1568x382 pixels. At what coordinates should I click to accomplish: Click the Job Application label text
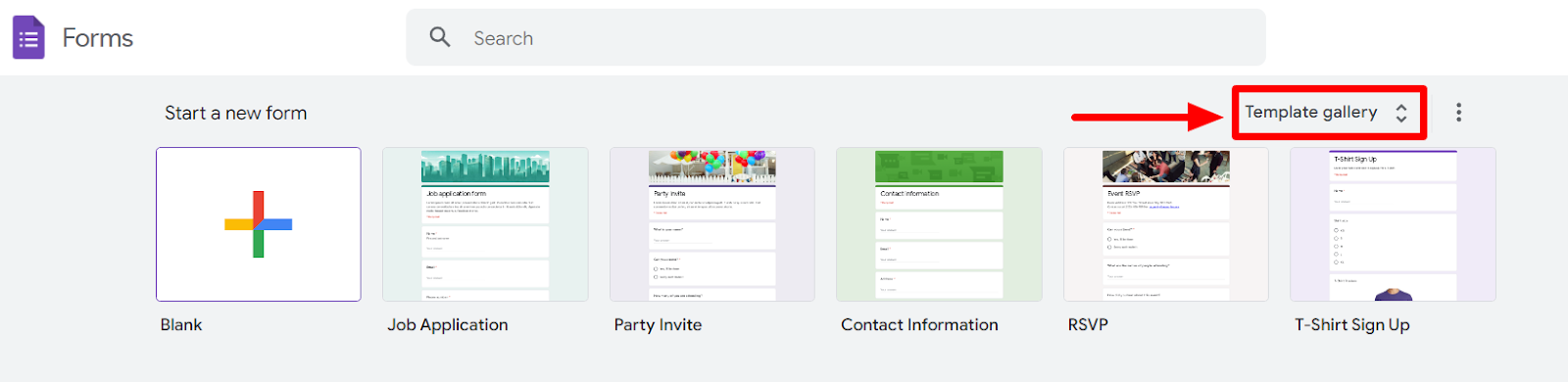448,325
